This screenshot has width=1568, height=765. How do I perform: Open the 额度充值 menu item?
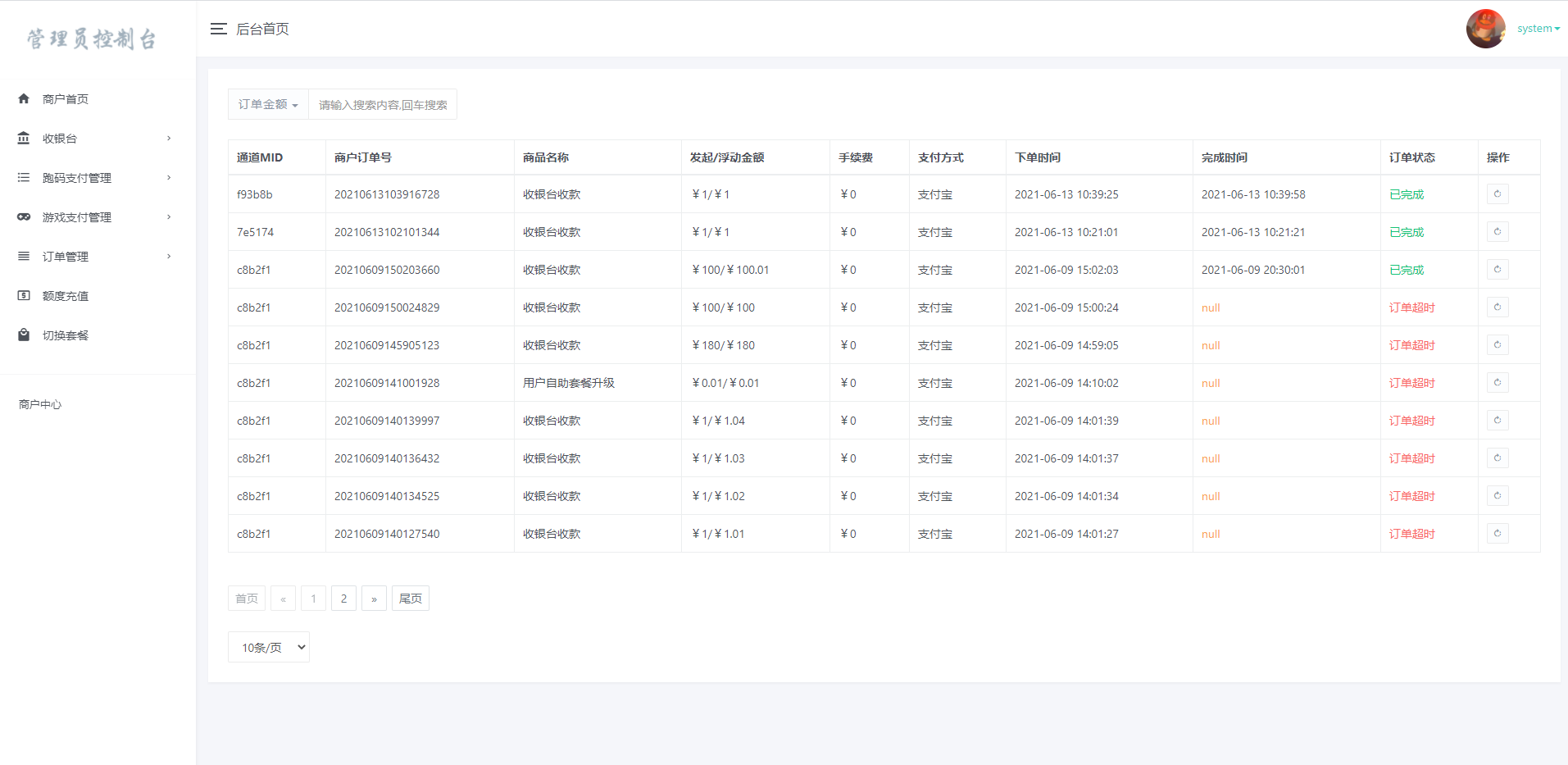point(98,295)
